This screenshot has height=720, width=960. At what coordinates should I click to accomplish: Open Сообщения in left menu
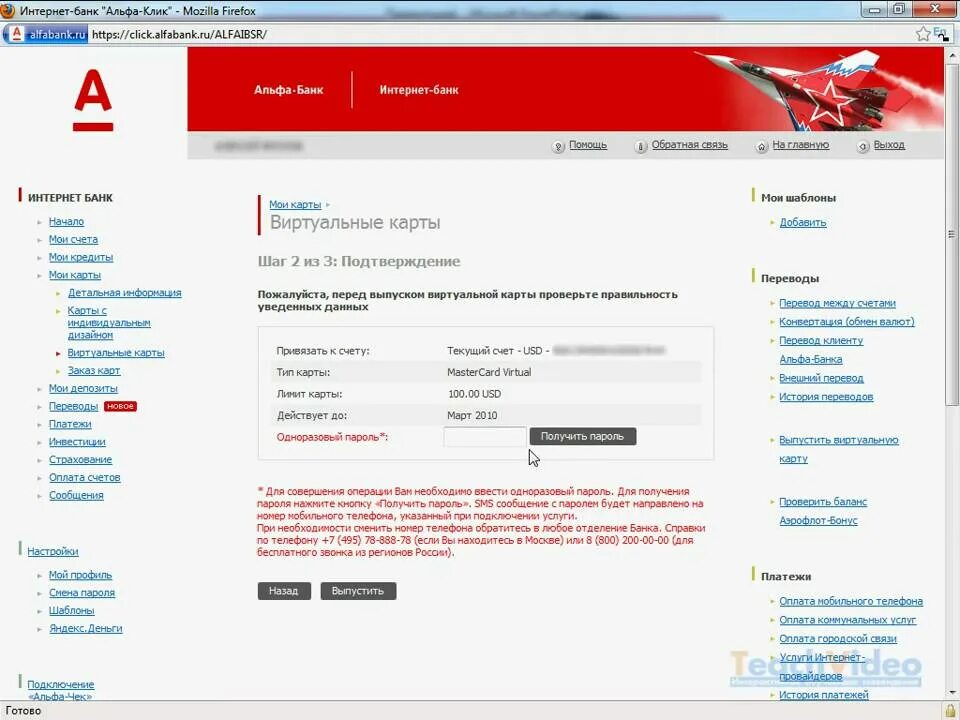[x=76, y=495]
